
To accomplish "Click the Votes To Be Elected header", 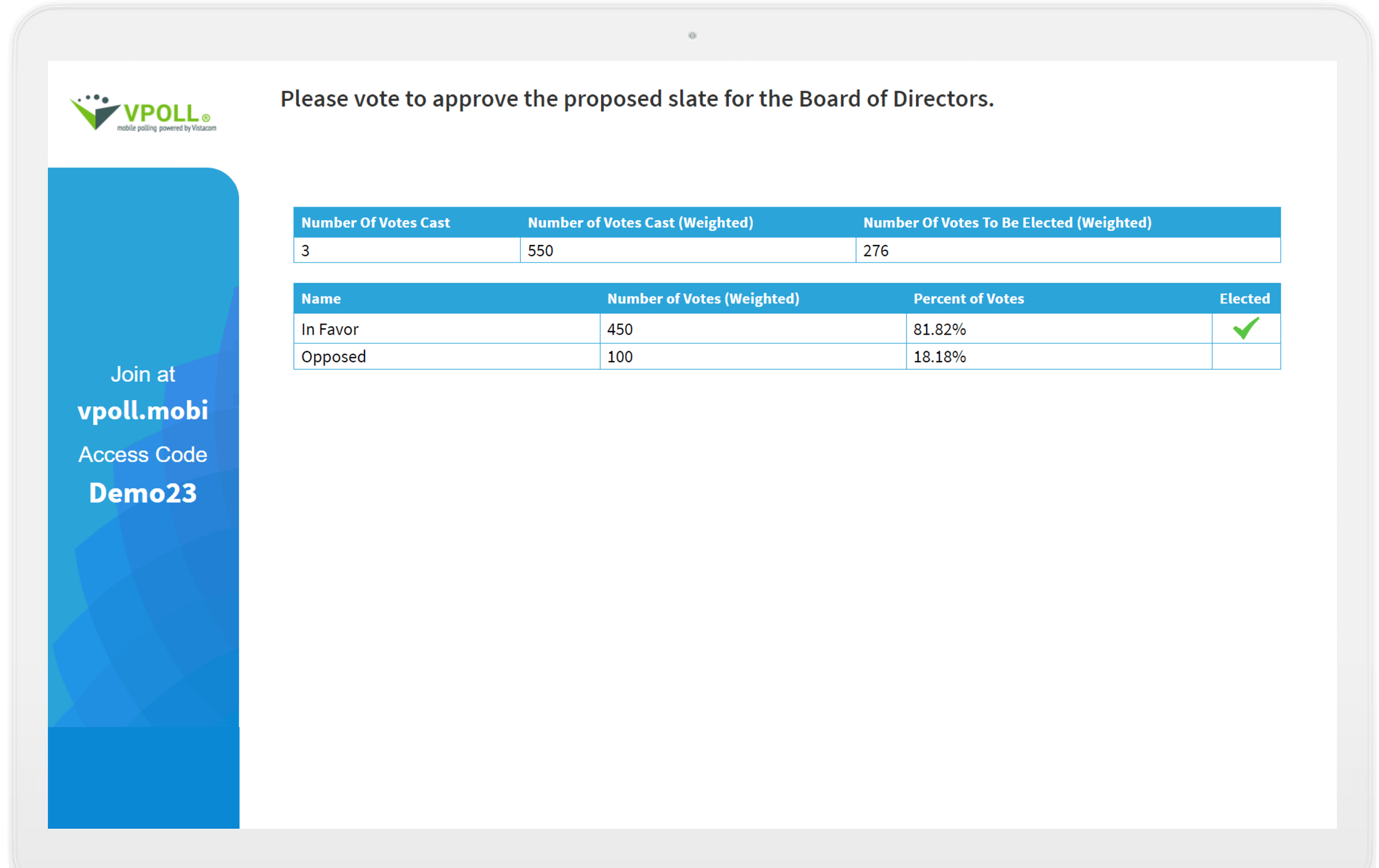I will [x=1007, y=223].
